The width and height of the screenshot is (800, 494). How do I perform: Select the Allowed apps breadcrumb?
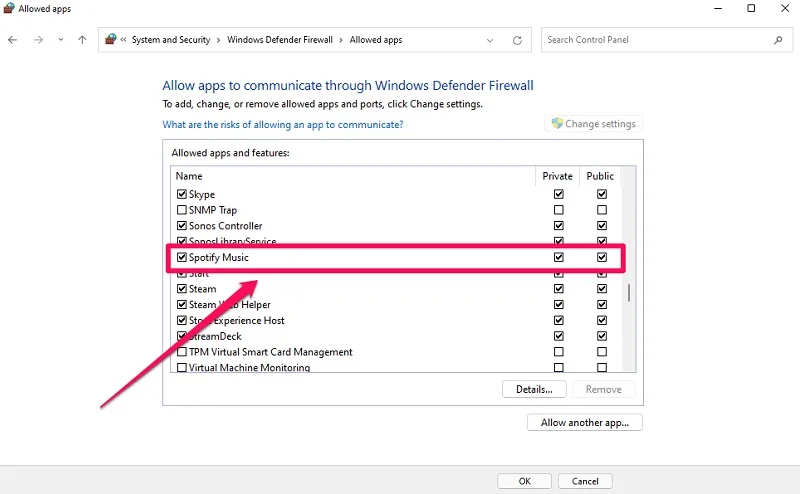pyautogui.click(x=376, y=40)
